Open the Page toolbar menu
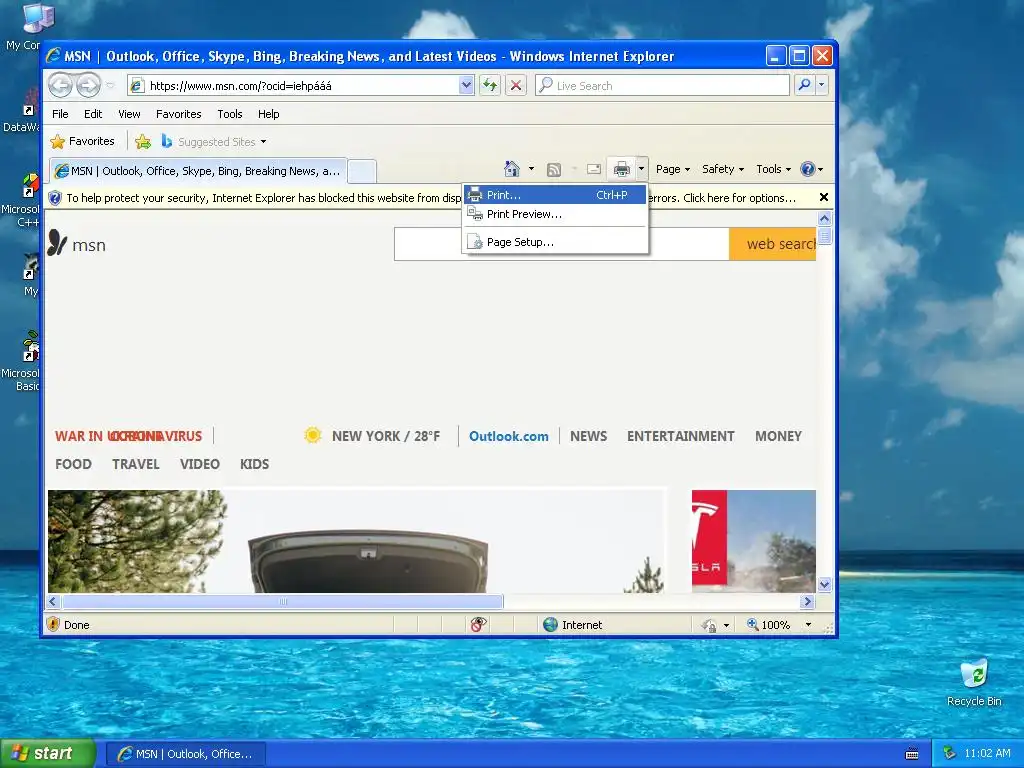This screenshot has width=1024, height=768. click(673, 169)
